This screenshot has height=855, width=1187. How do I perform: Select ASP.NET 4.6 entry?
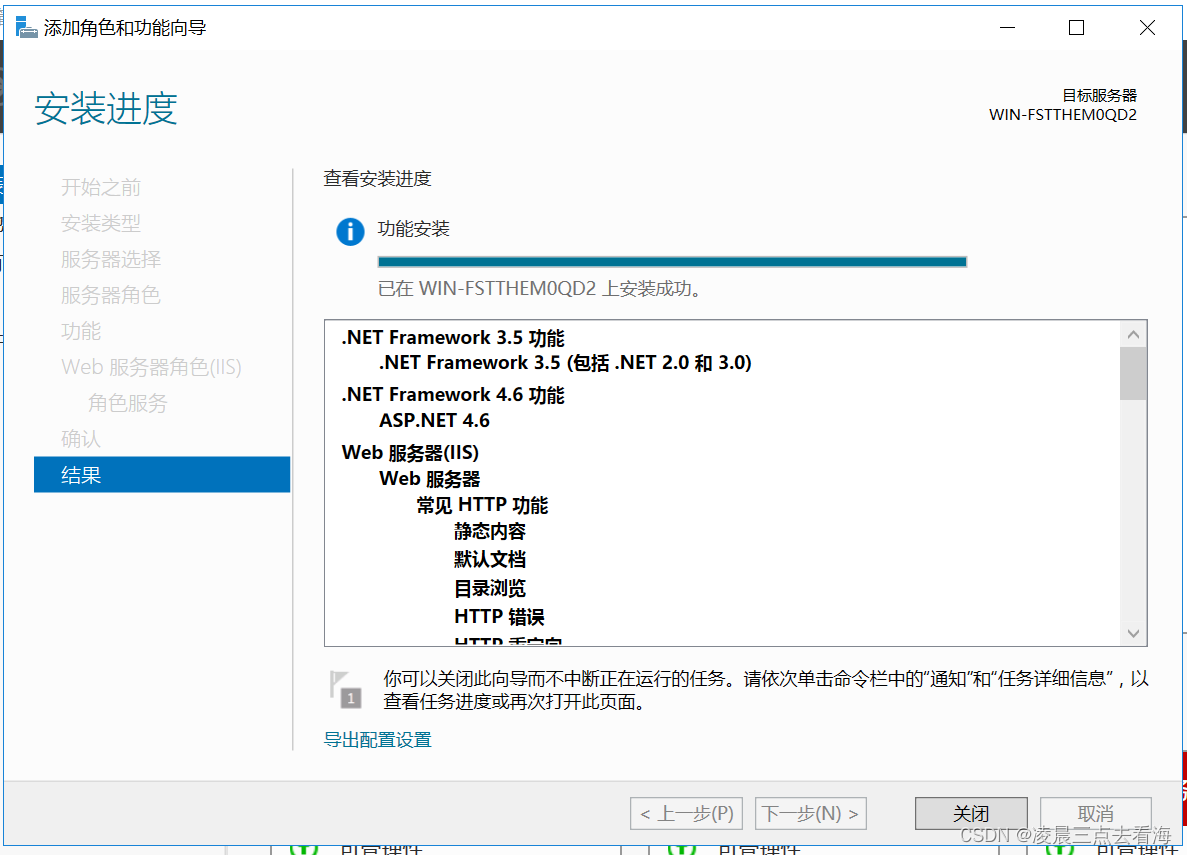[434, 420]
